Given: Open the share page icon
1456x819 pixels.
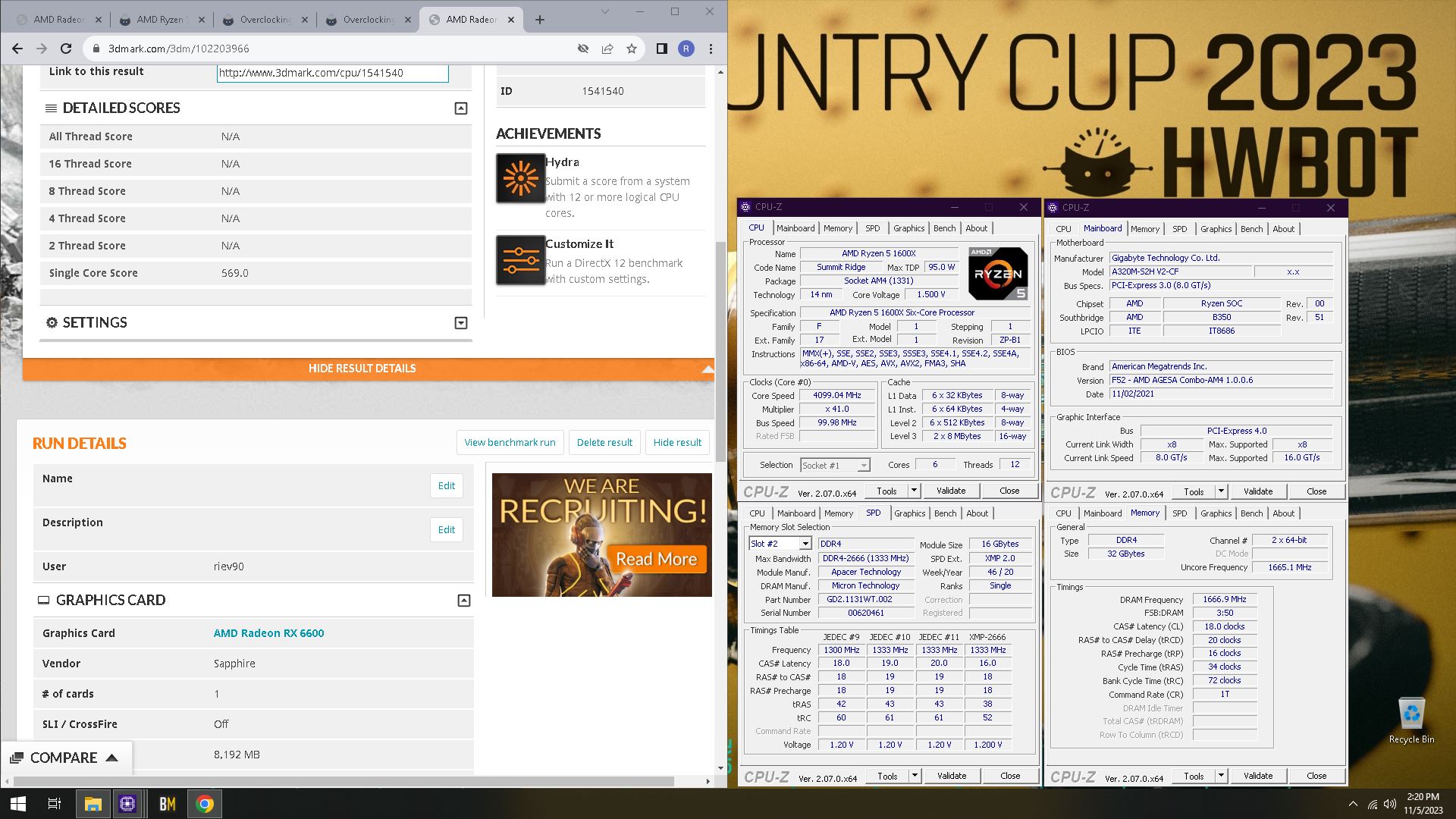Looking at the screenshot, I should (x=607, y=49).
